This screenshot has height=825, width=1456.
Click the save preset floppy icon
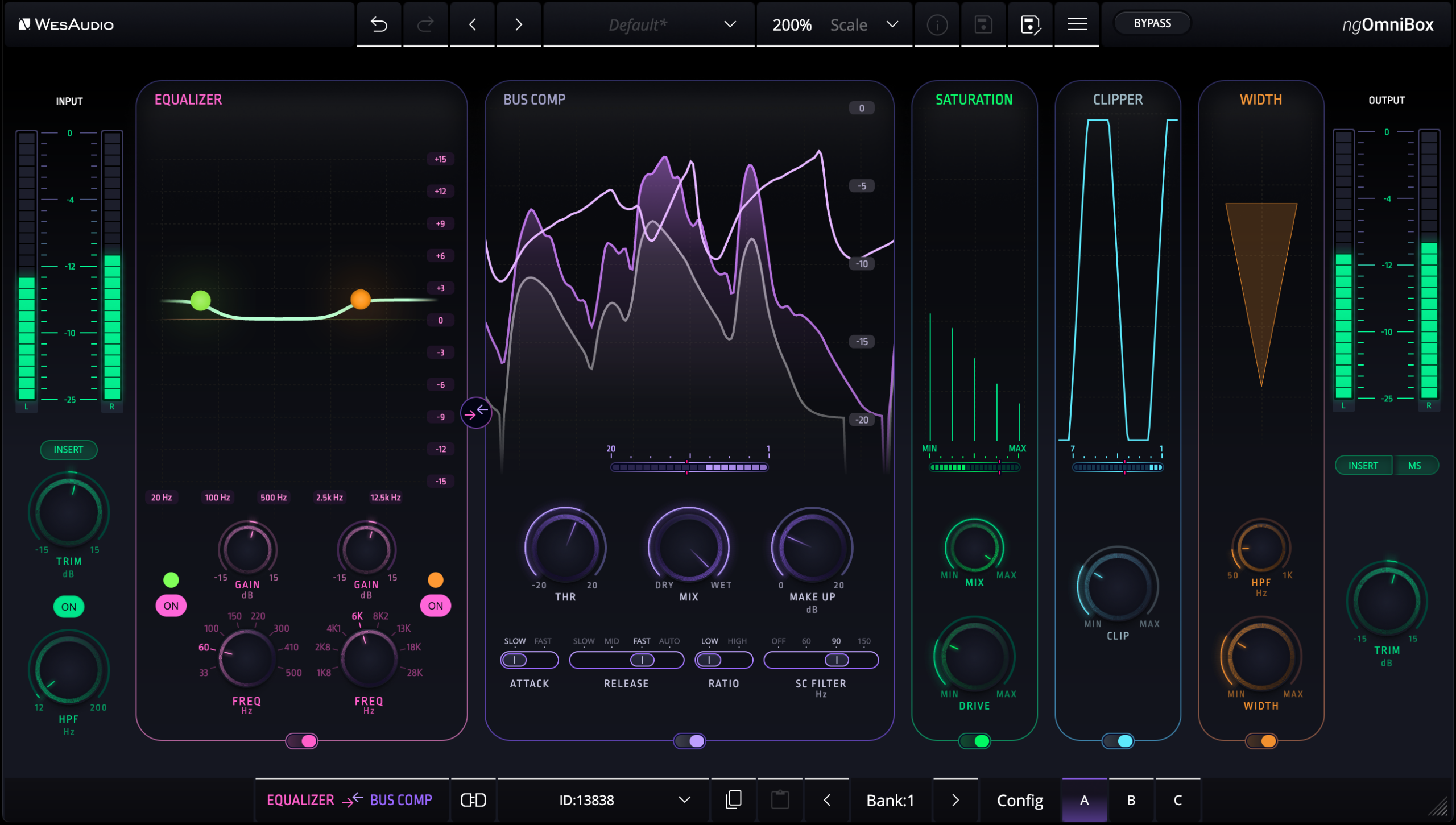pos(983,24)
